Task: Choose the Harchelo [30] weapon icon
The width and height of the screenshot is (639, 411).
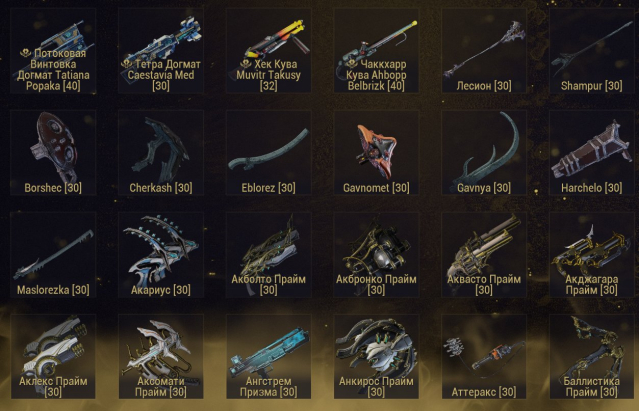Action: pos(592,153)
